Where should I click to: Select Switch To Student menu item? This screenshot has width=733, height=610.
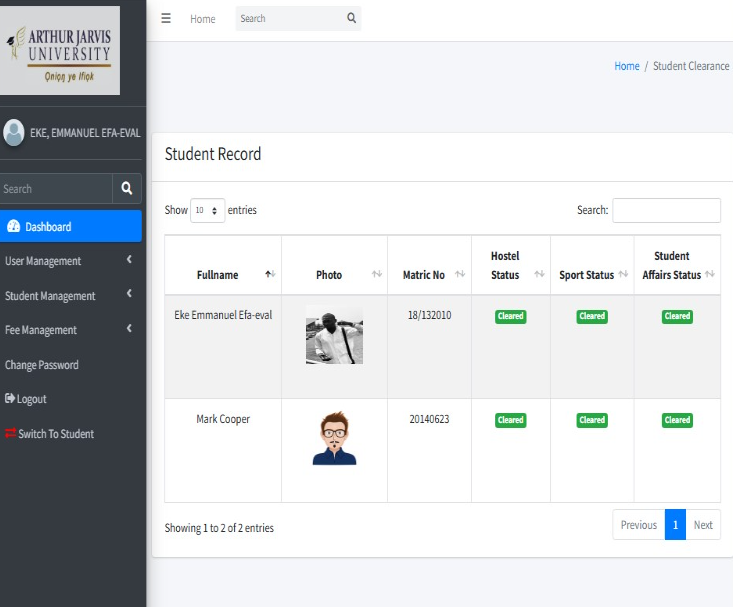[71, 434]
